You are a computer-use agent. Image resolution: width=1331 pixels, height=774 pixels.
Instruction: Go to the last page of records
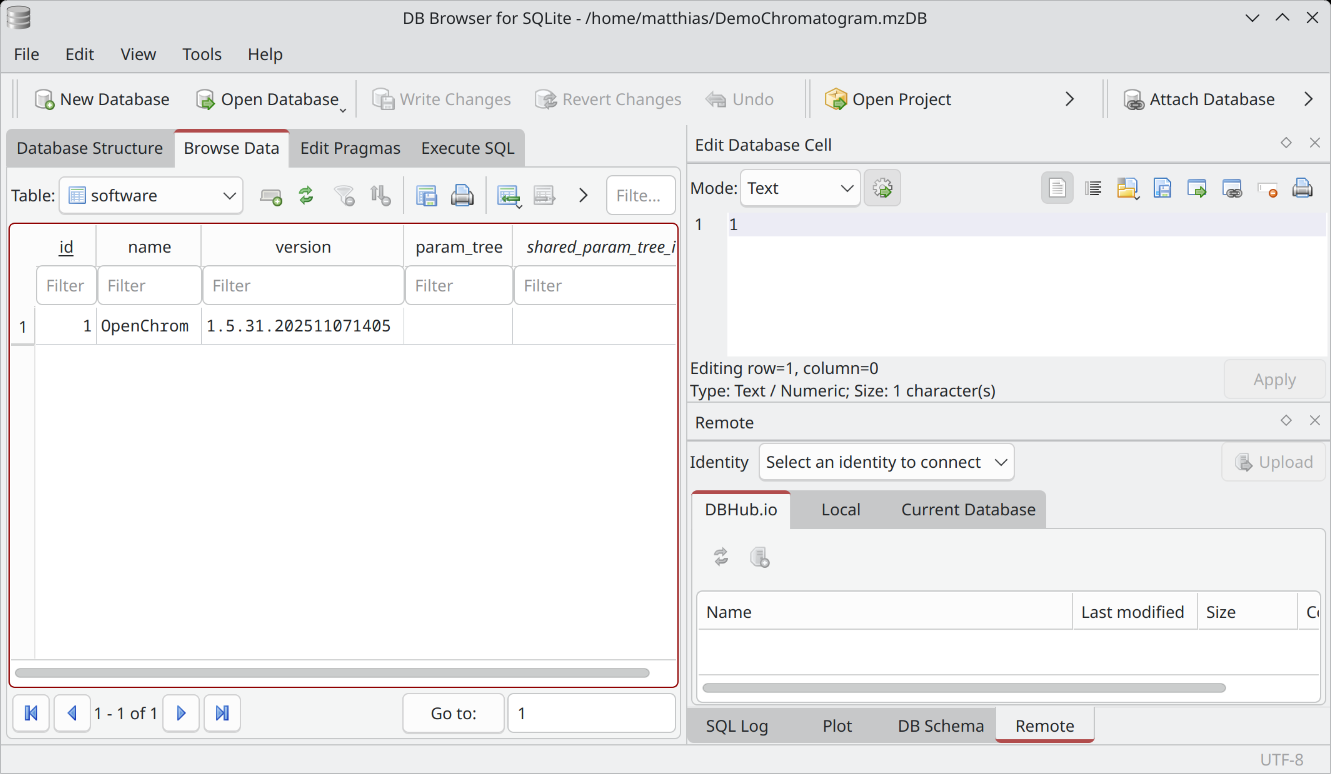click(x=222, y=713)
